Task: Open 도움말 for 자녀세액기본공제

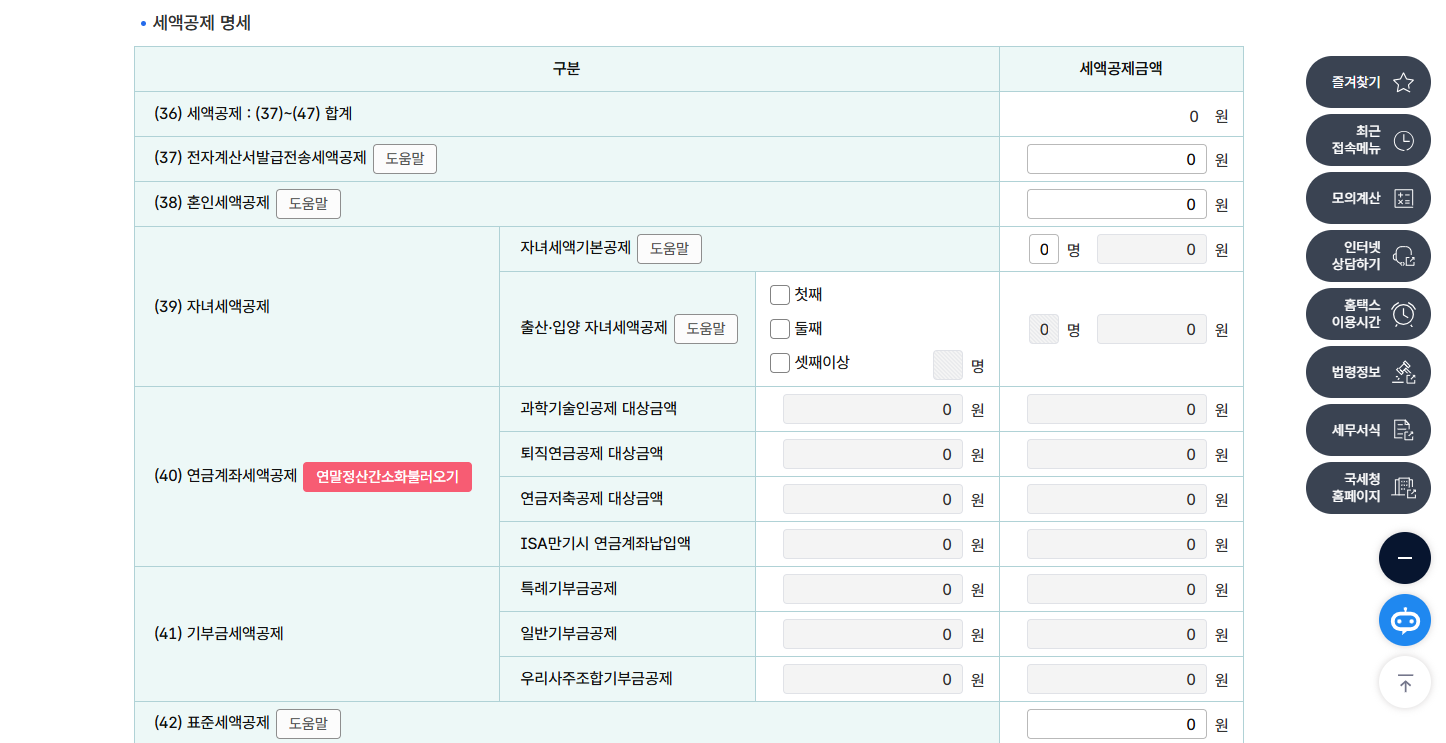Action: point(669,249)
